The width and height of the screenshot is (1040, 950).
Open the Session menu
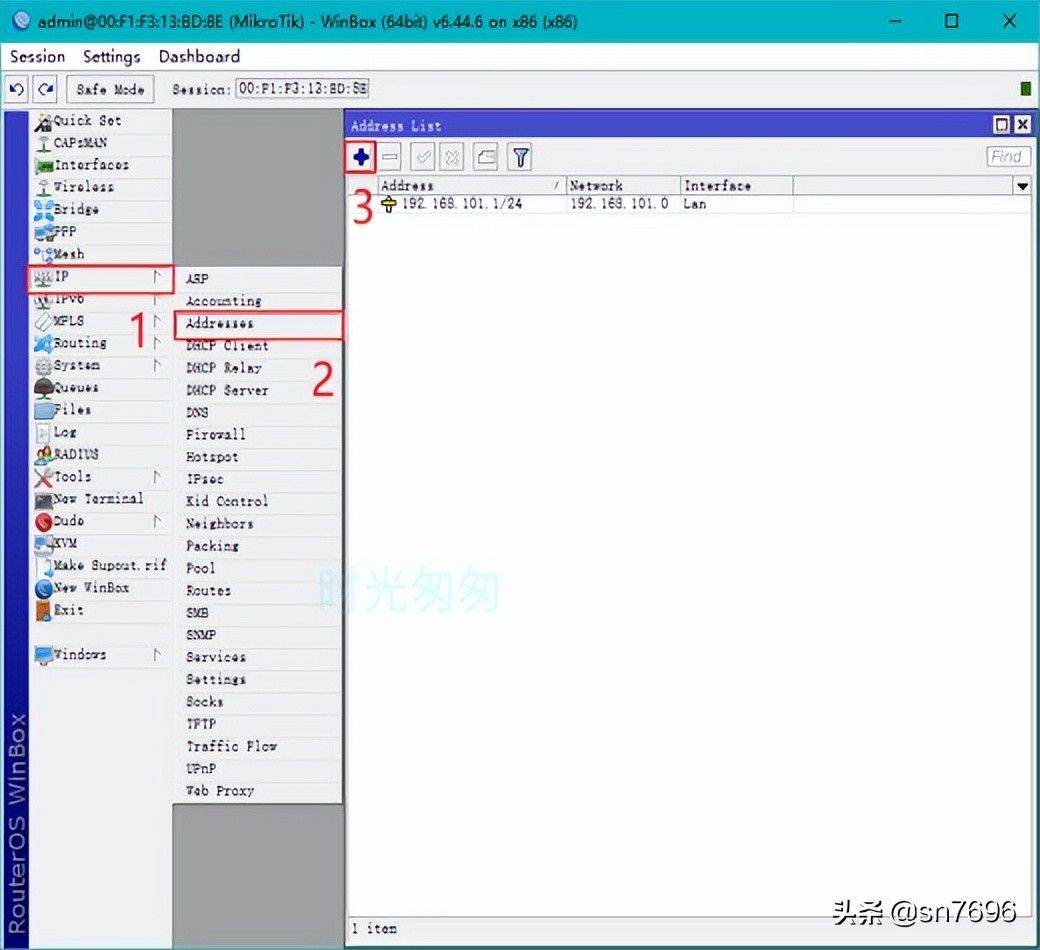(37, 56)
